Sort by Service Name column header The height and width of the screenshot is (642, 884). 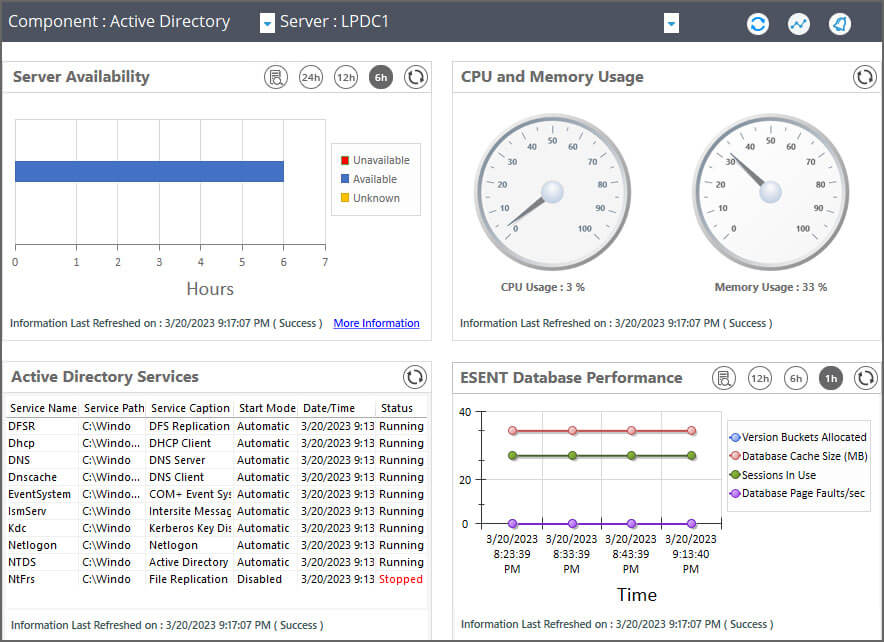43,408
